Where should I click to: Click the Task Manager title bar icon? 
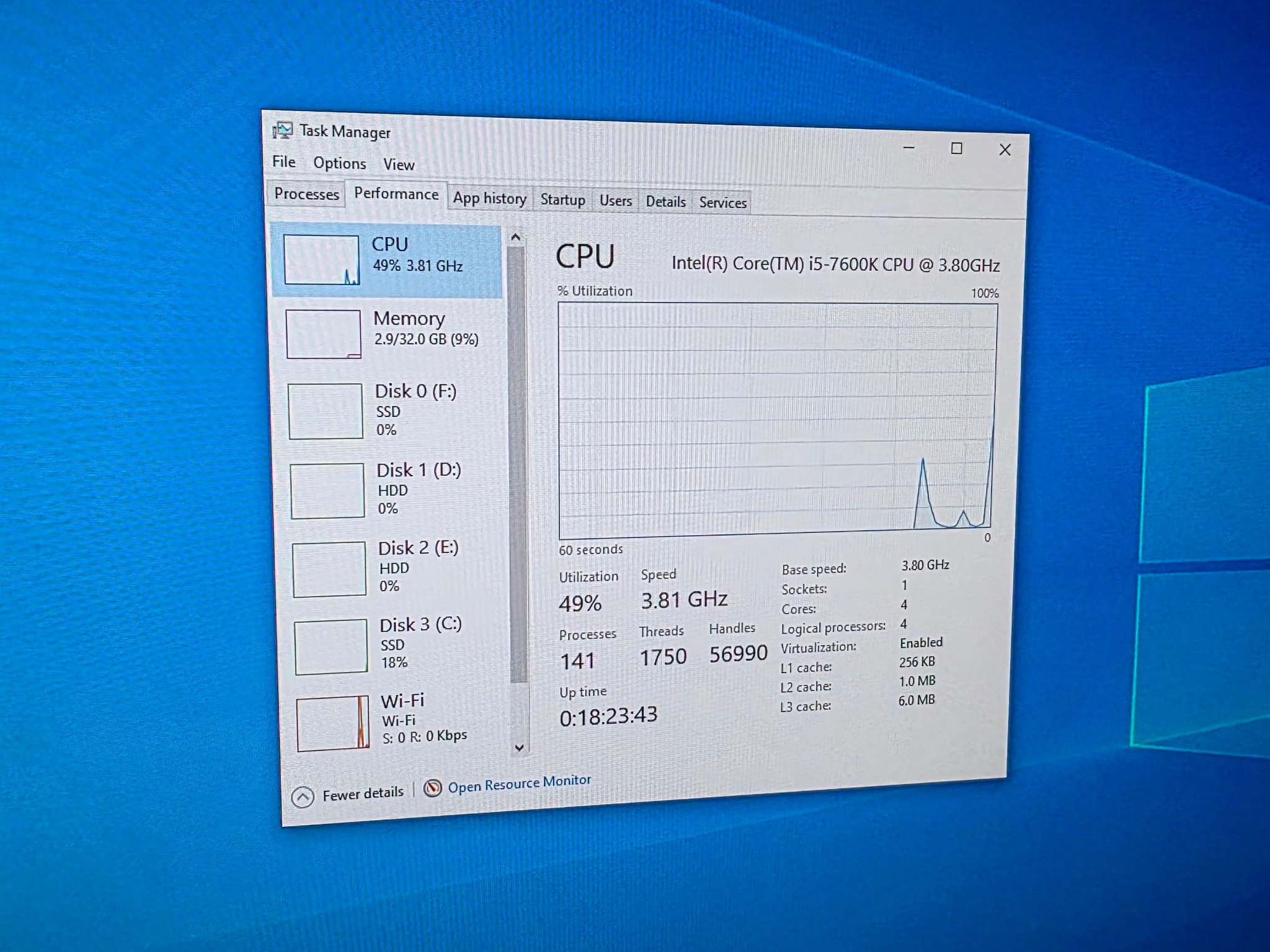coord(282,130)
